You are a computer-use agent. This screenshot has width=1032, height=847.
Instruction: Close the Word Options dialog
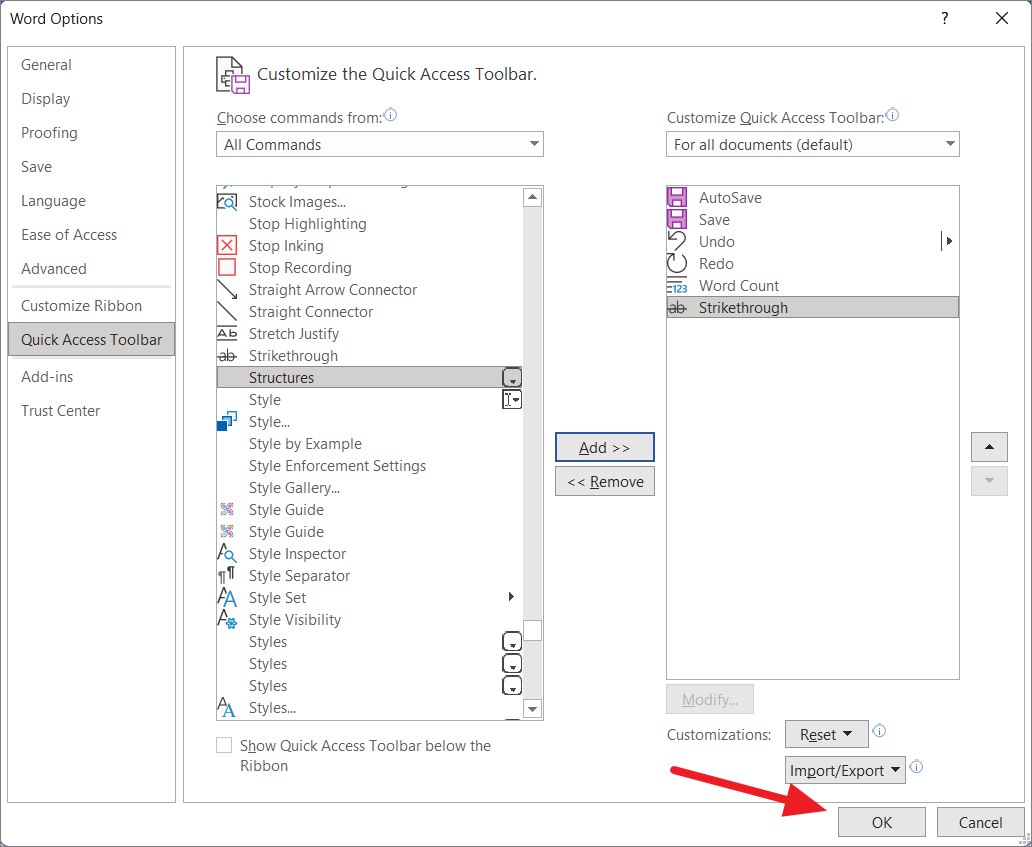point(1002,18)
